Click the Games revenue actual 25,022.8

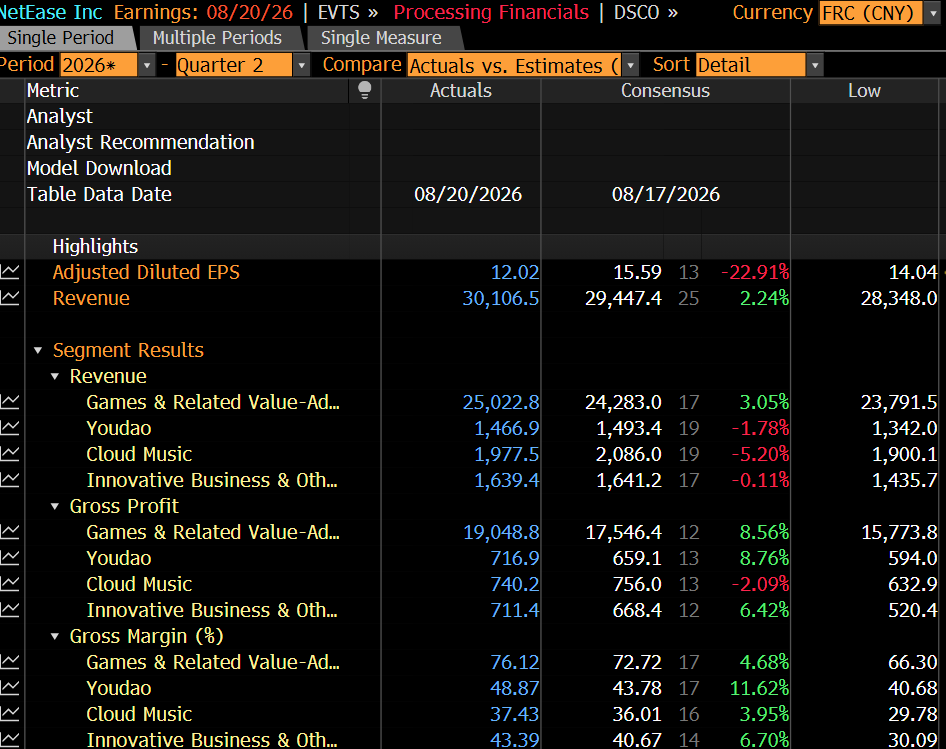pyautogui.click(x=501, y=402)
